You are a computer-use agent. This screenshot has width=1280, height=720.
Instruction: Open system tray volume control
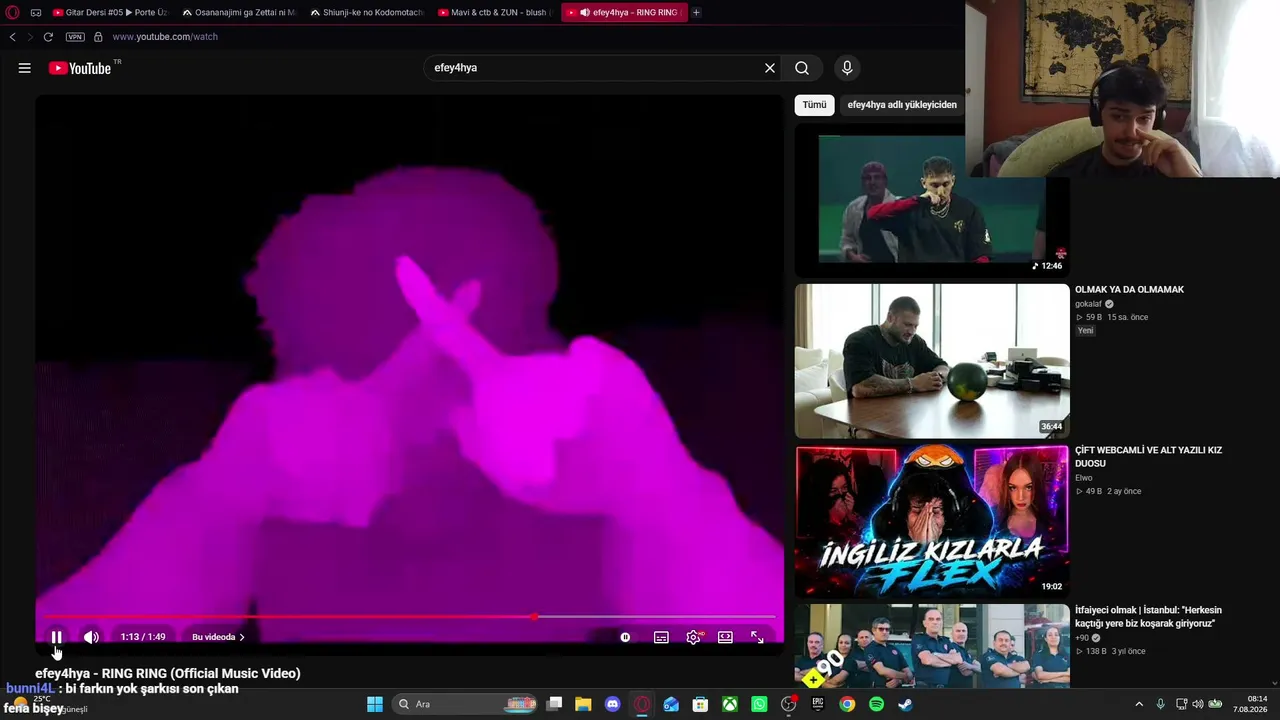point(1198,704)
